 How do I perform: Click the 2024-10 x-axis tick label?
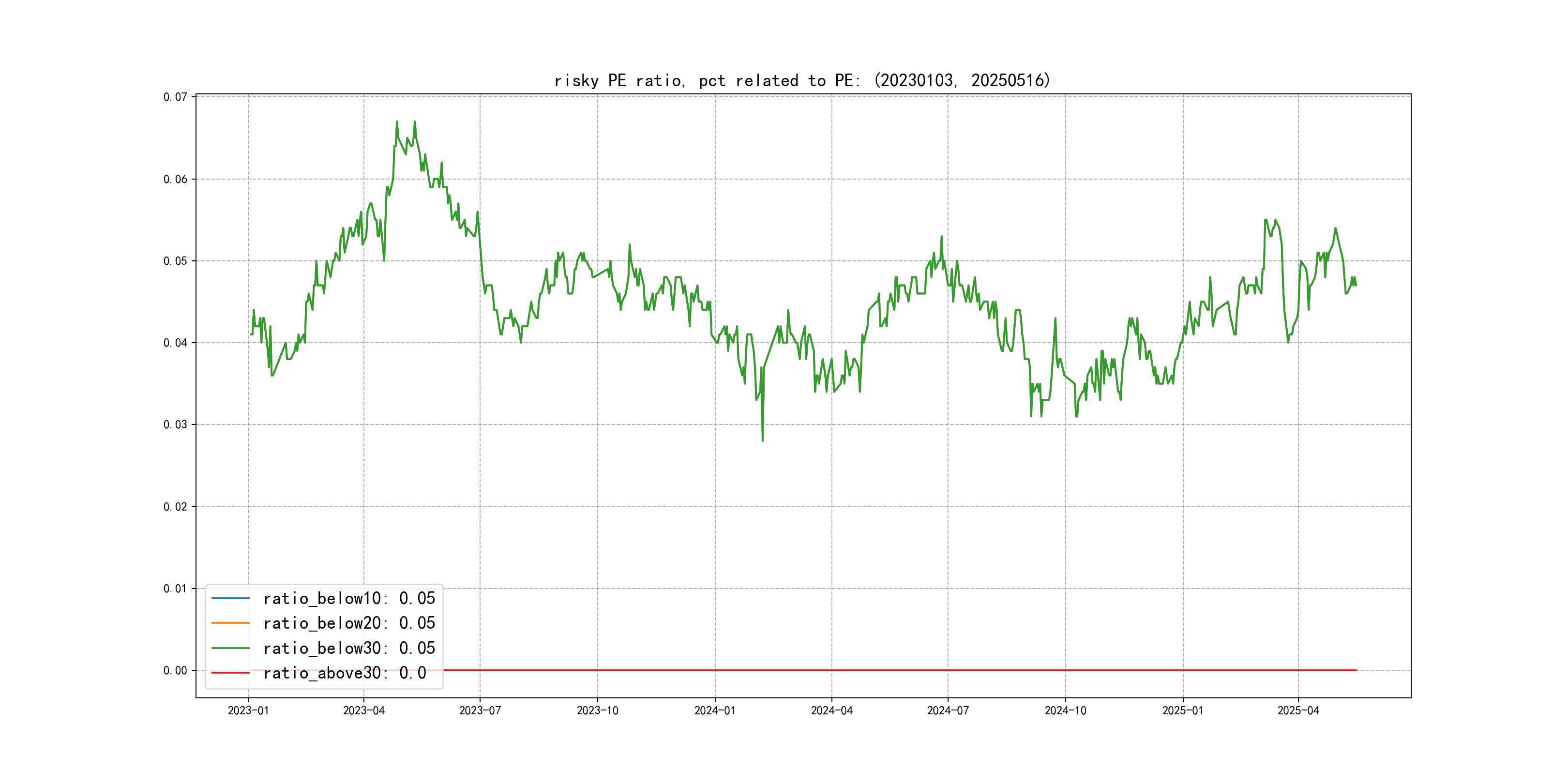(x=1065, y=710)
